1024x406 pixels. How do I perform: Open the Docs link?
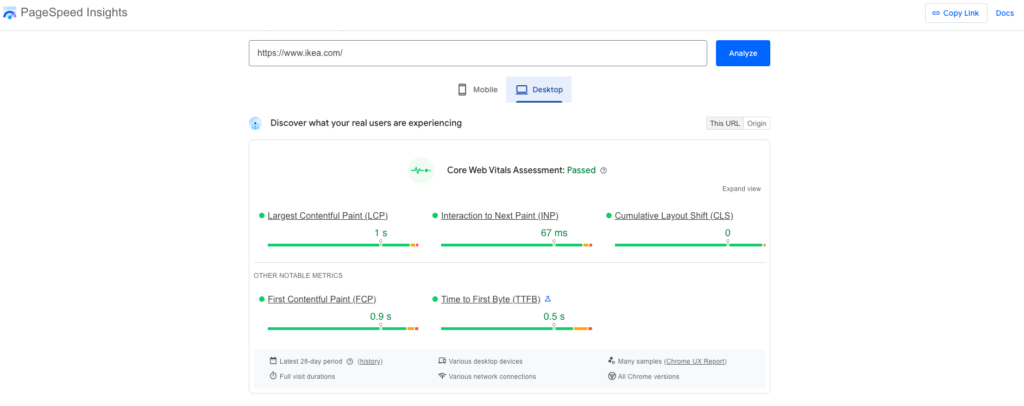point(1004,13)
